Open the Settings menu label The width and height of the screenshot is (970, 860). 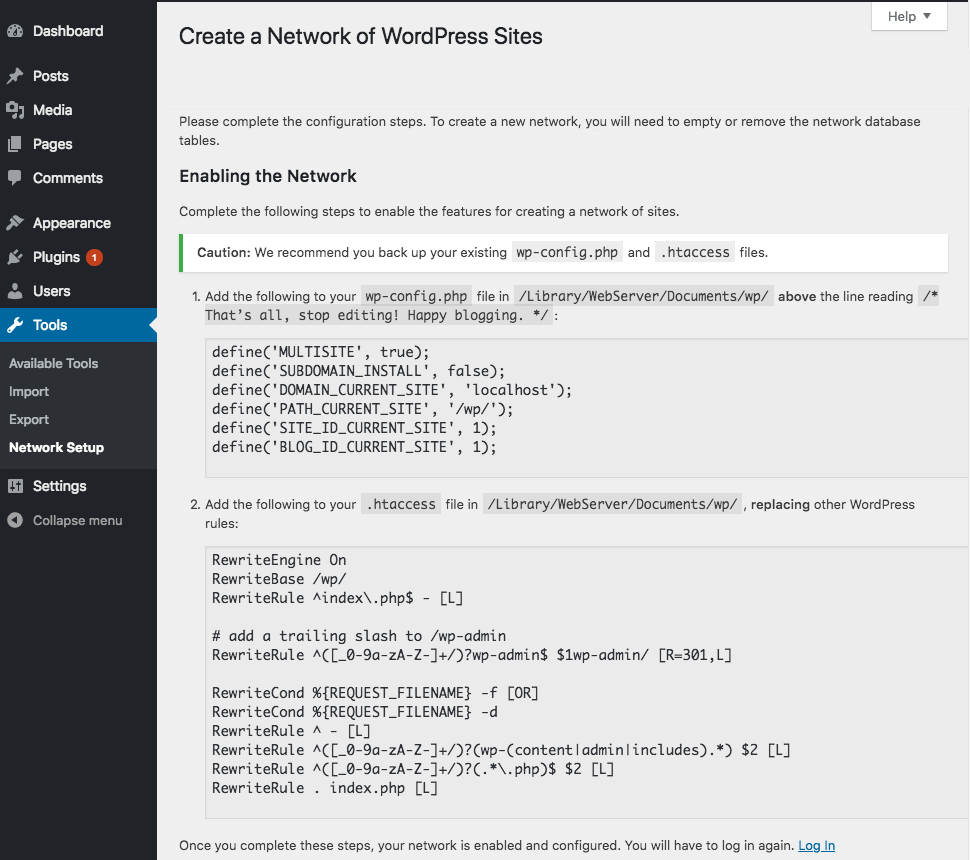(x=59, y=486)
